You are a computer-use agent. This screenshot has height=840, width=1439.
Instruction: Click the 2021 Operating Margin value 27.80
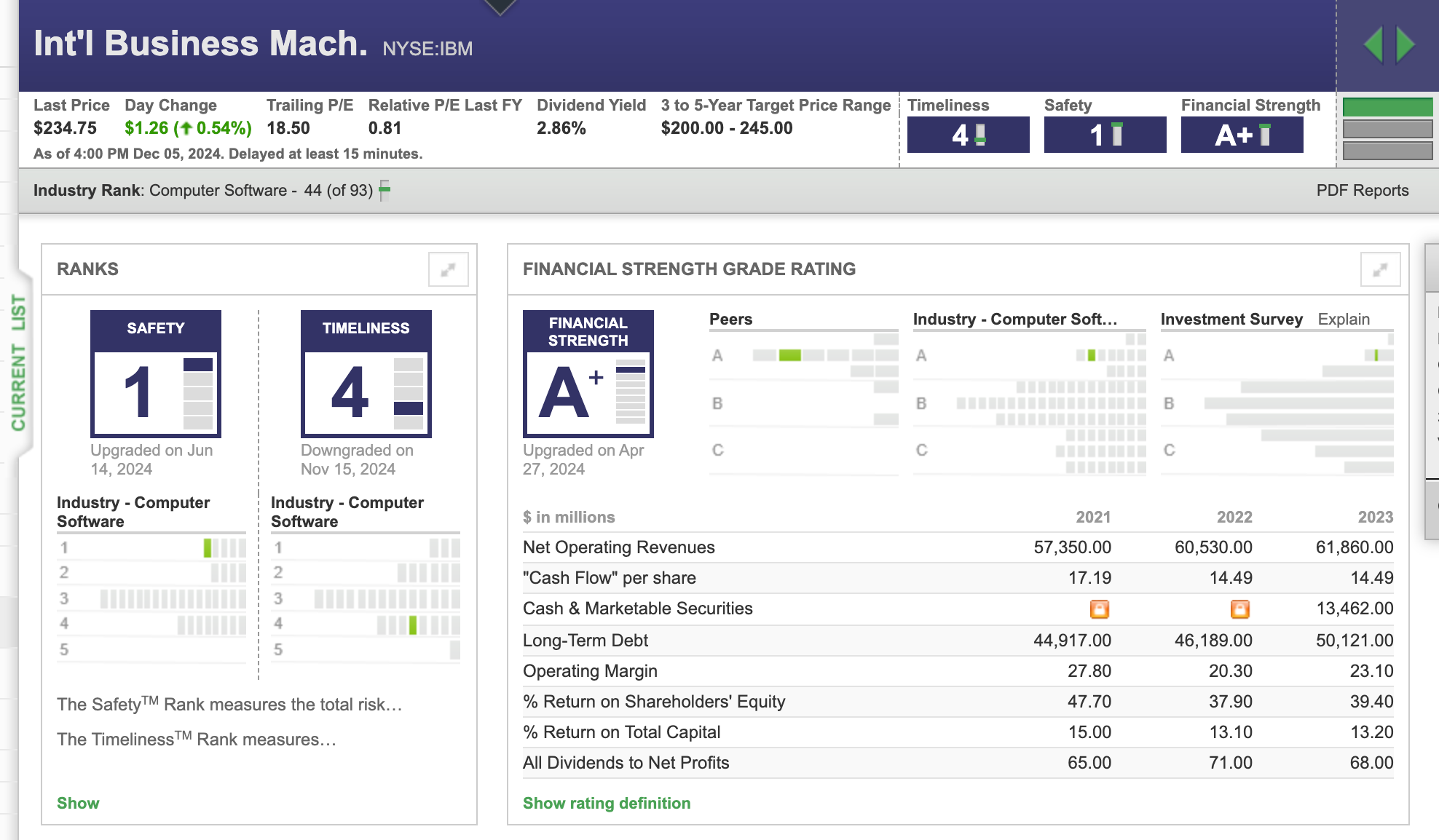(x=1089, y=671)
